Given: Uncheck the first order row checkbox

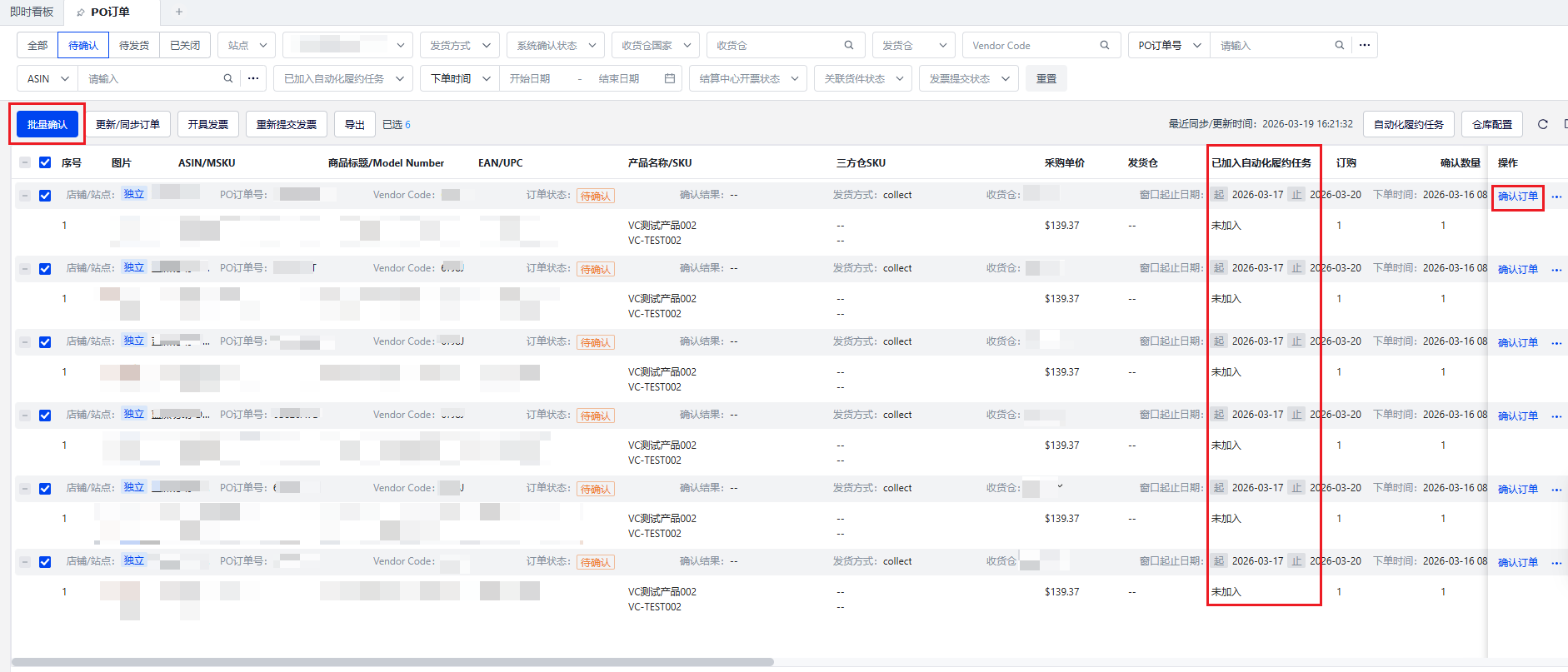Looking at the screenshot, I should 45,196.
